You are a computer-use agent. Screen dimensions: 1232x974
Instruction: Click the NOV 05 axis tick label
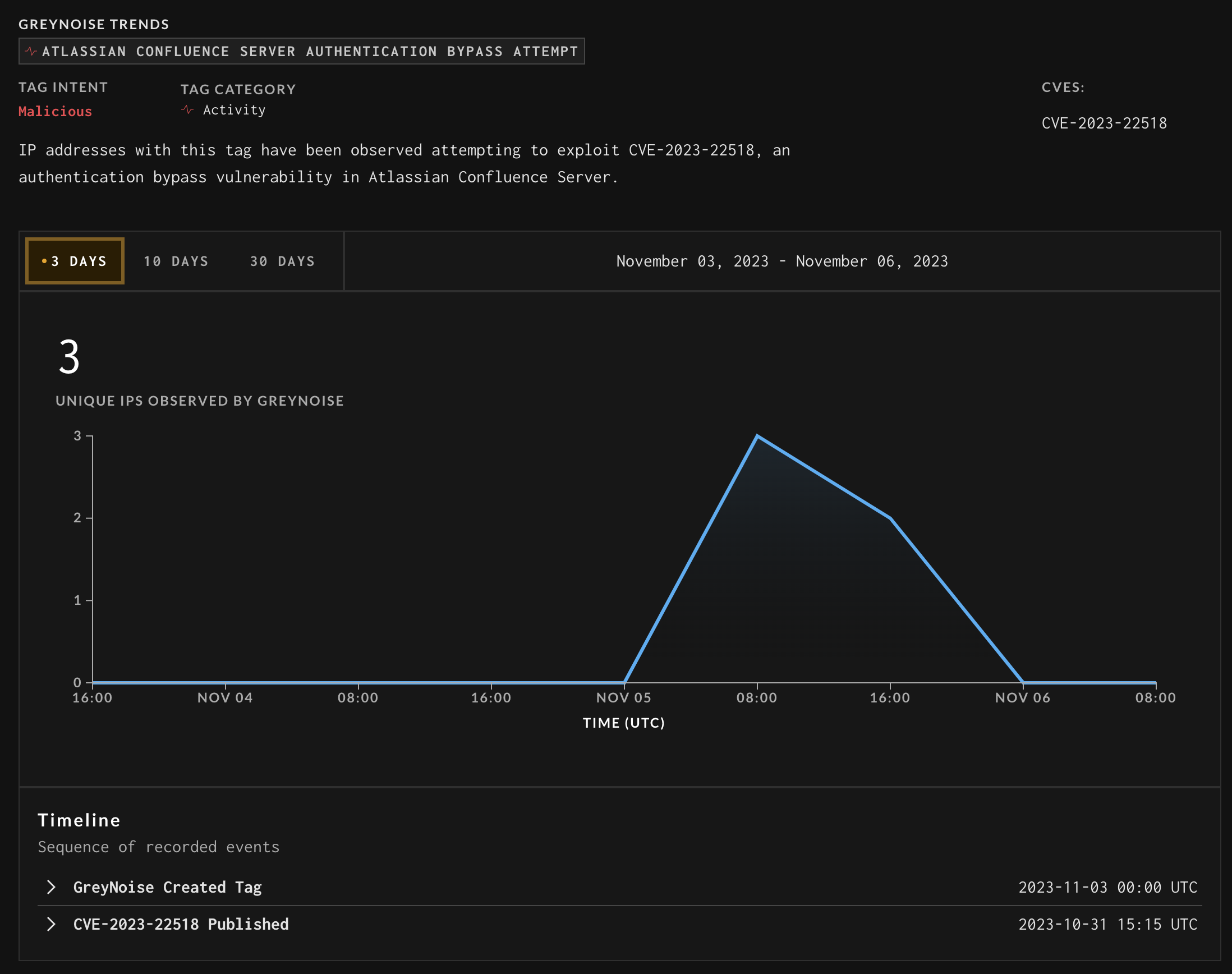(623, 697)
